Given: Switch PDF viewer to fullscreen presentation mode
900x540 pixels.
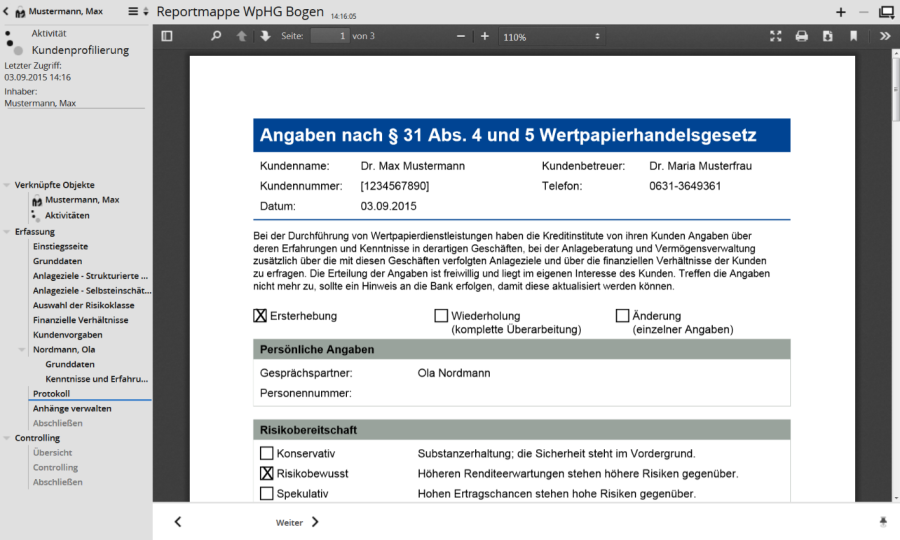Looking at the screenshot, I should [x=776, y=36].
